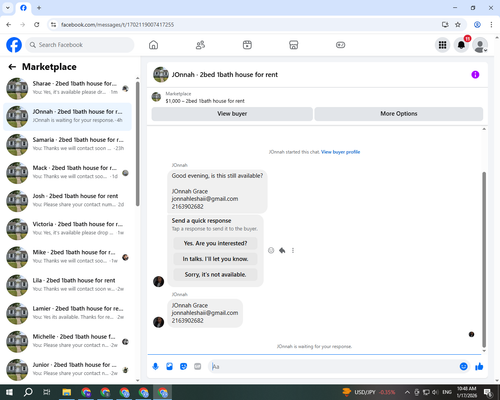500x400 pixels.
Task: Open the Victoria conversation
Action: tap(67, 229)
